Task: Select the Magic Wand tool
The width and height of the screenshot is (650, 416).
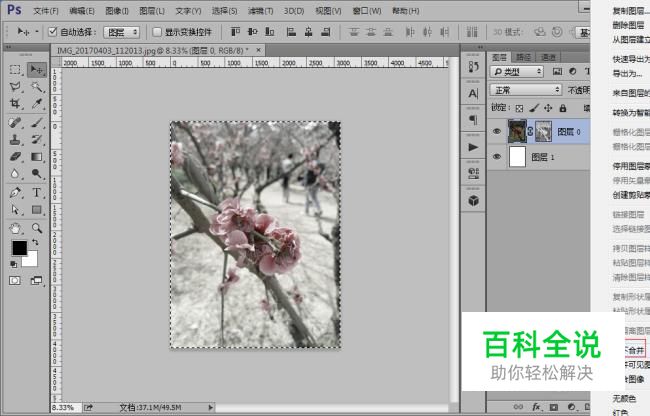Action: pos(37,87)
